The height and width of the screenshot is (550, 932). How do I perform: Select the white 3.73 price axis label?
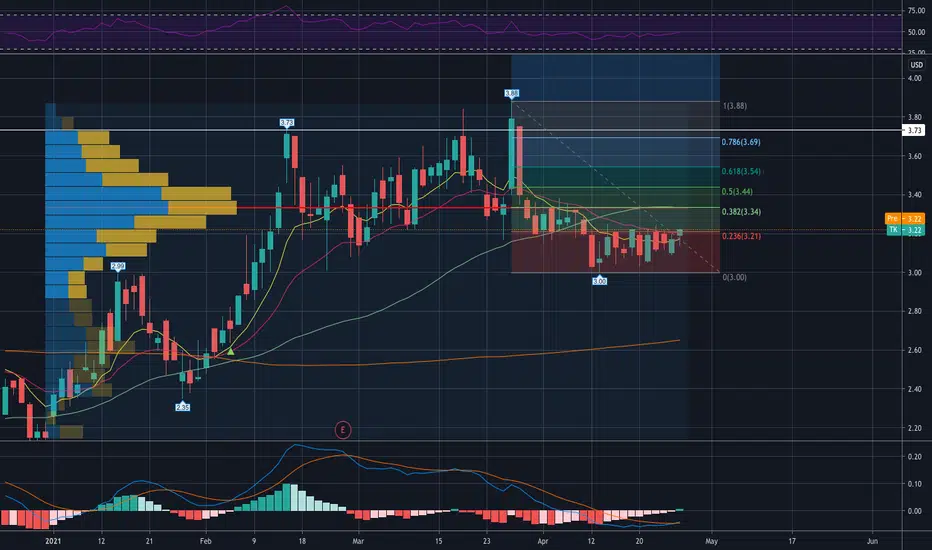914,130
